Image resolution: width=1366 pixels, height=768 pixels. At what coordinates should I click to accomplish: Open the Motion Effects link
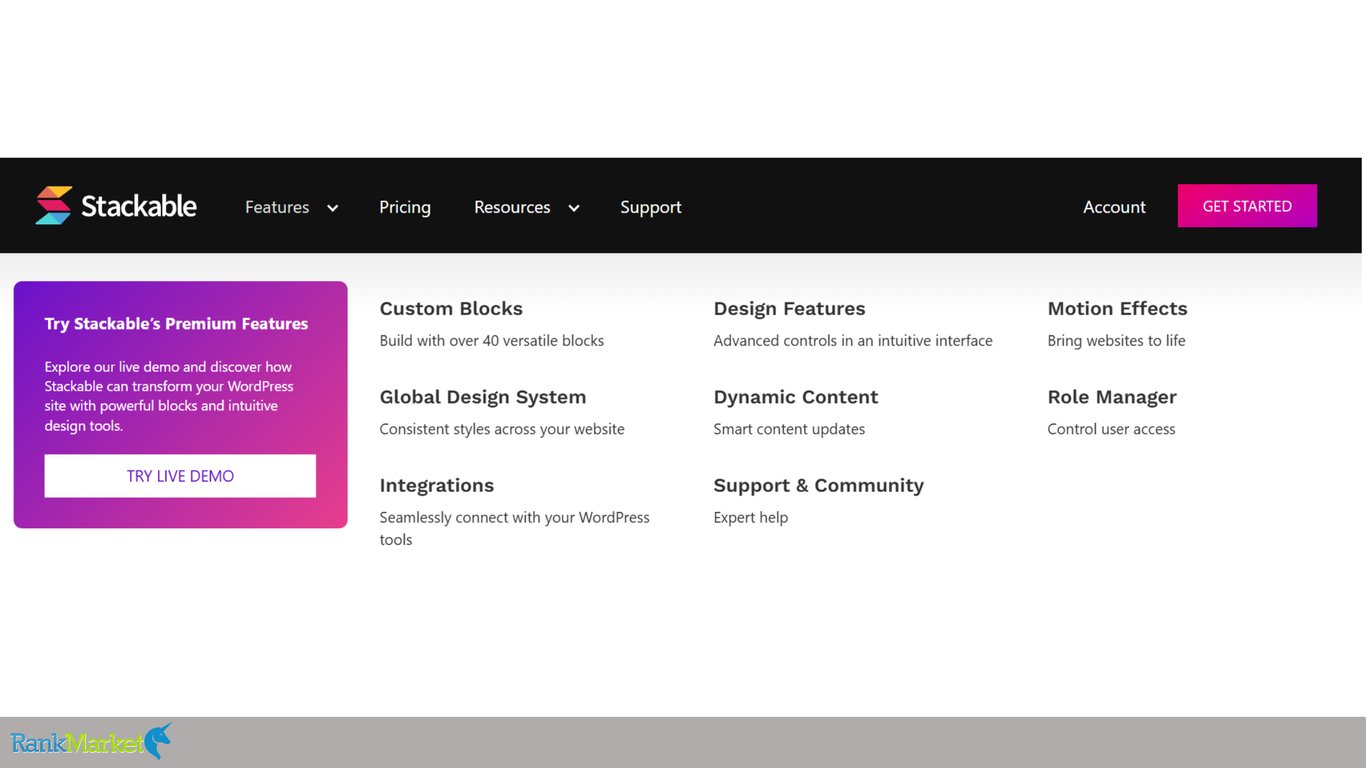coord(1117,309)
